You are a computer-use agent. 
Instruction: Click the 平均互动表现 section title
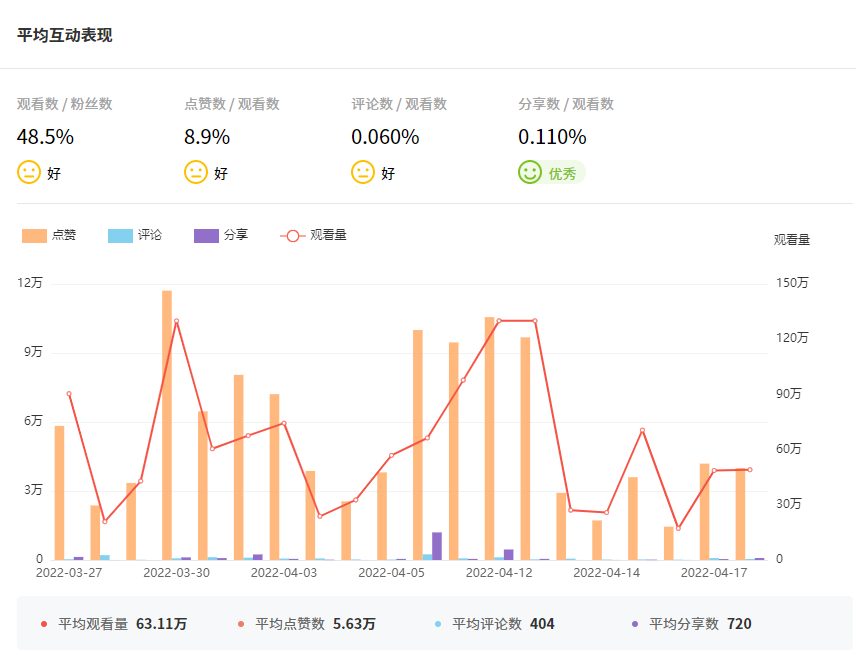(65, 35)
